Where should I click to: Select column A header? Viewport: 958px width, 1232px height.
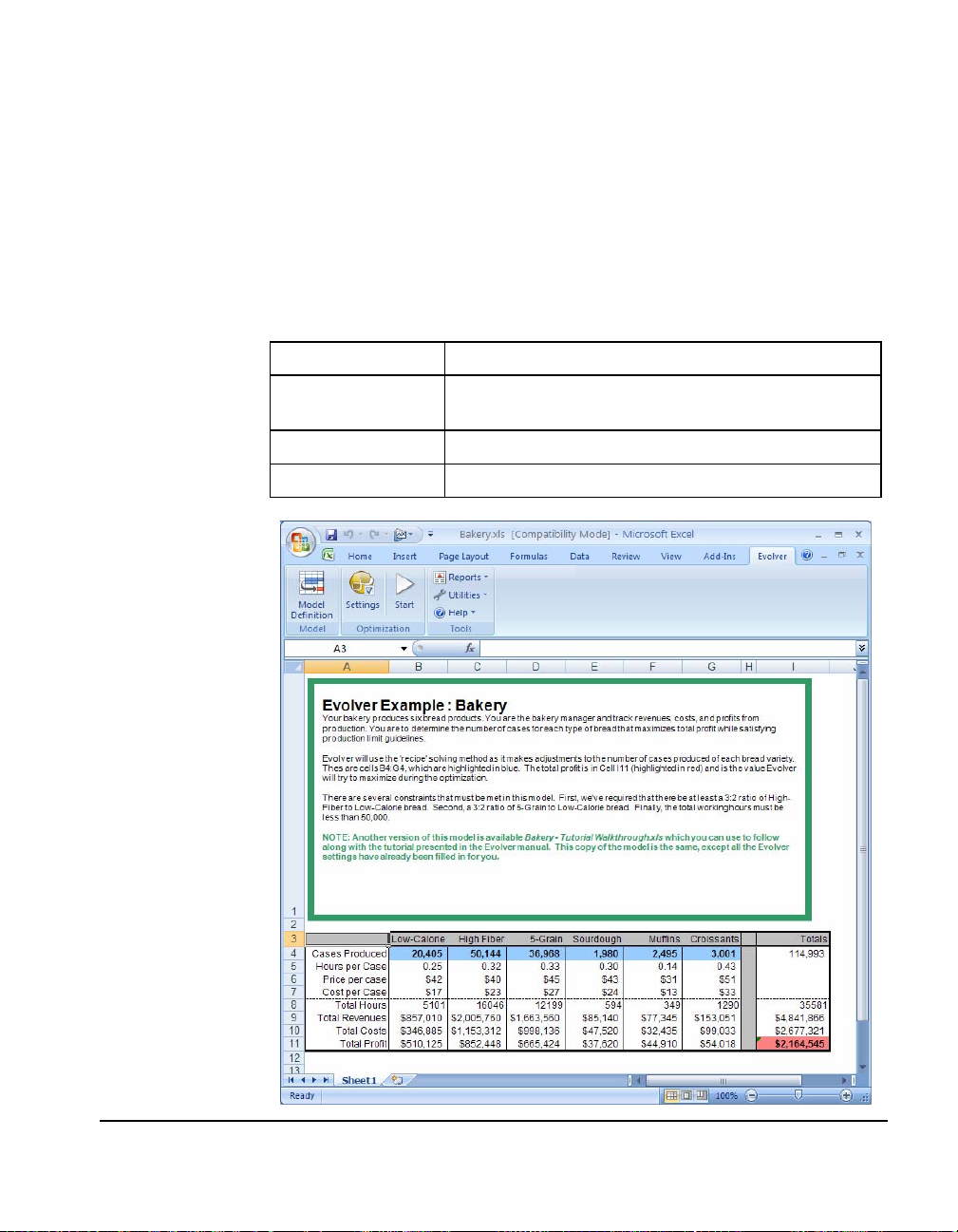[x=347, y=667]
